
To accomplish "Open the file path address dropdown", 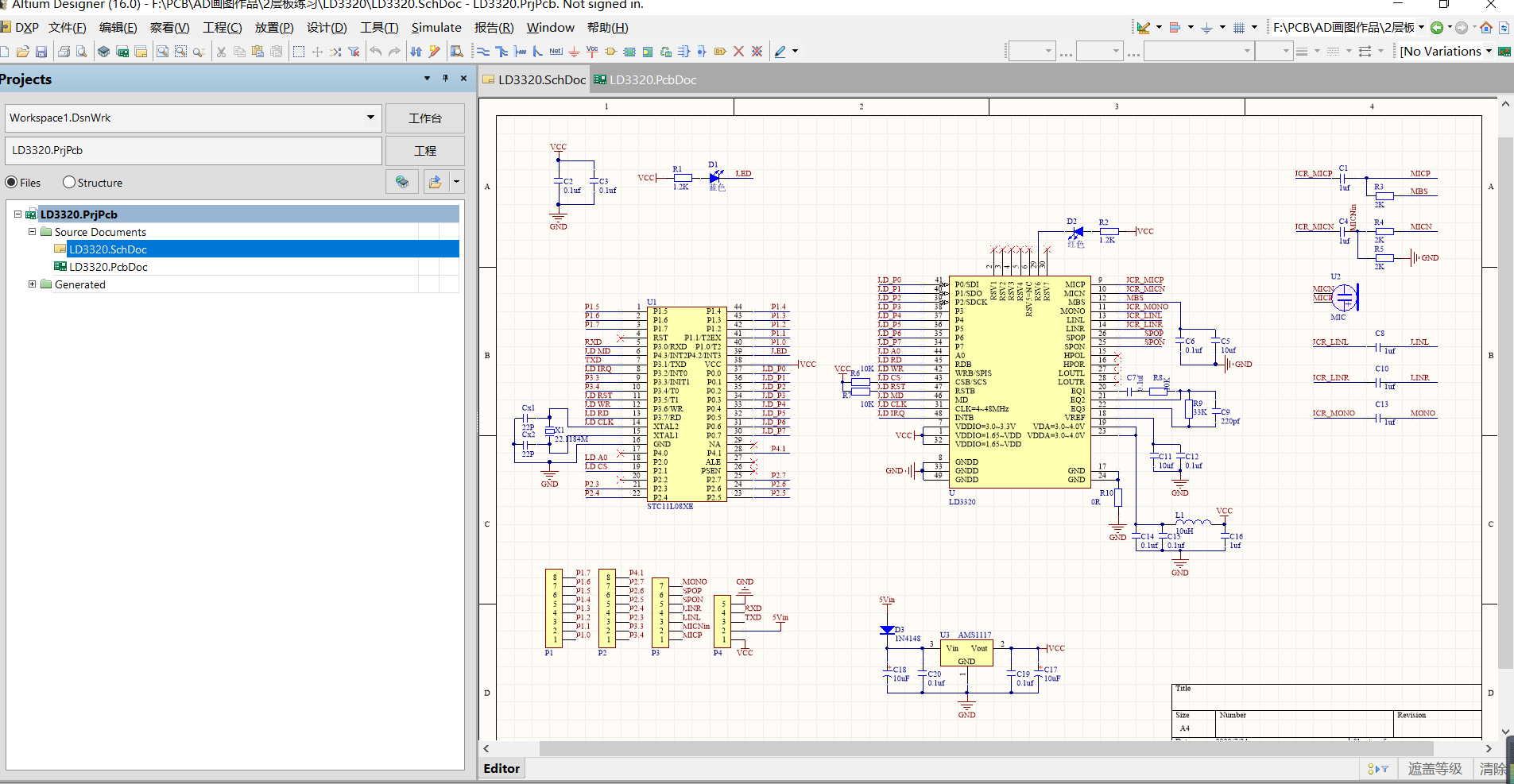I will 1421,28.
